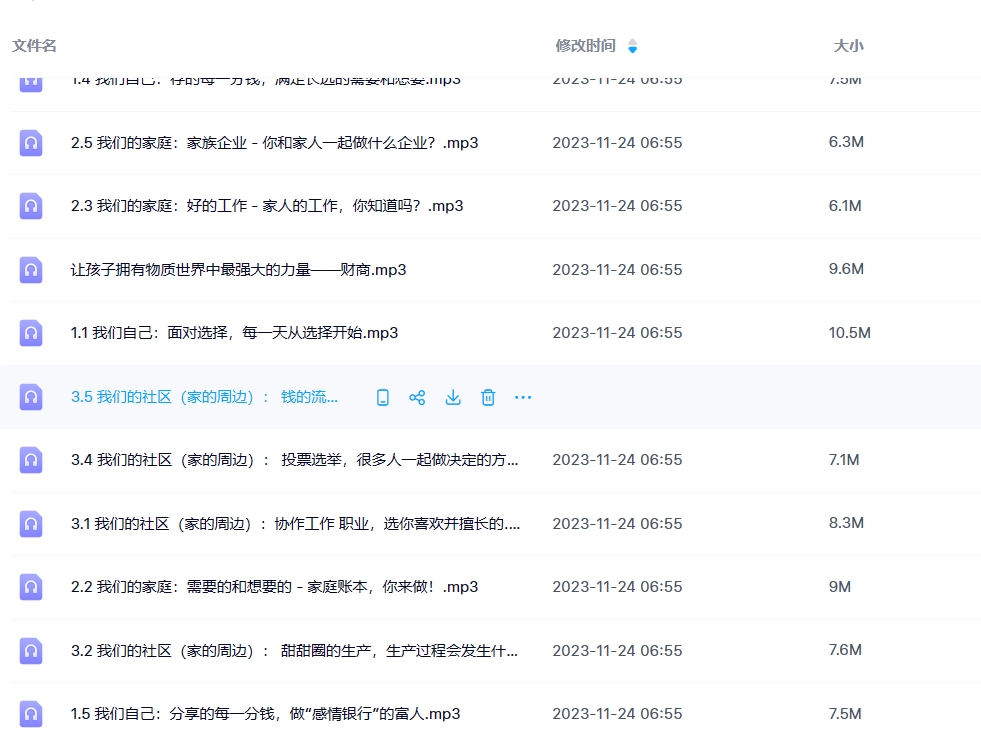Click the audio icon of the 2.3 我们的家庭 file
The image size is (981, 742).
[31, 206]
